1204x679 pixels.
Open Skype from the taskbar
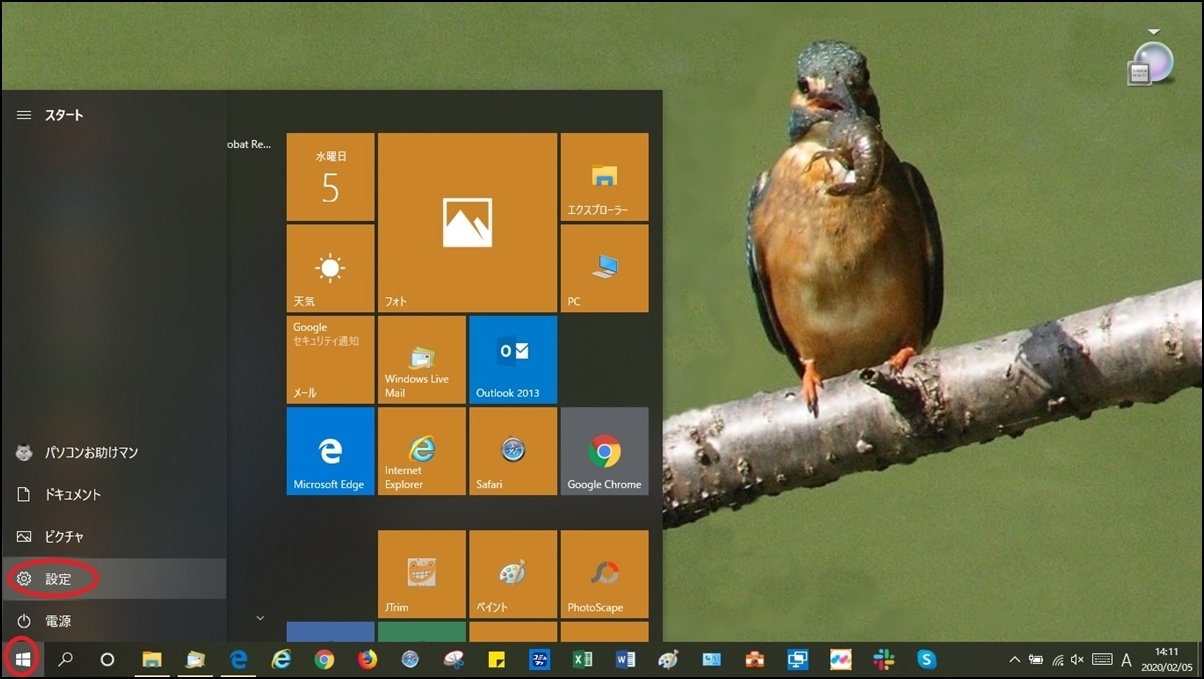pyautogui.click(x=927, y=659)
